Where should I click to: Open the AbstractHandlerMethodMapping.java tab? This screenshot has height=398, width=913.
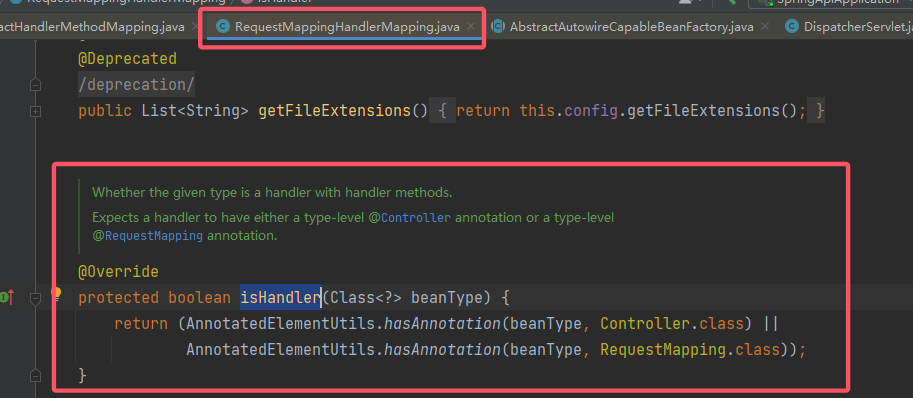(x=93, y=27)
